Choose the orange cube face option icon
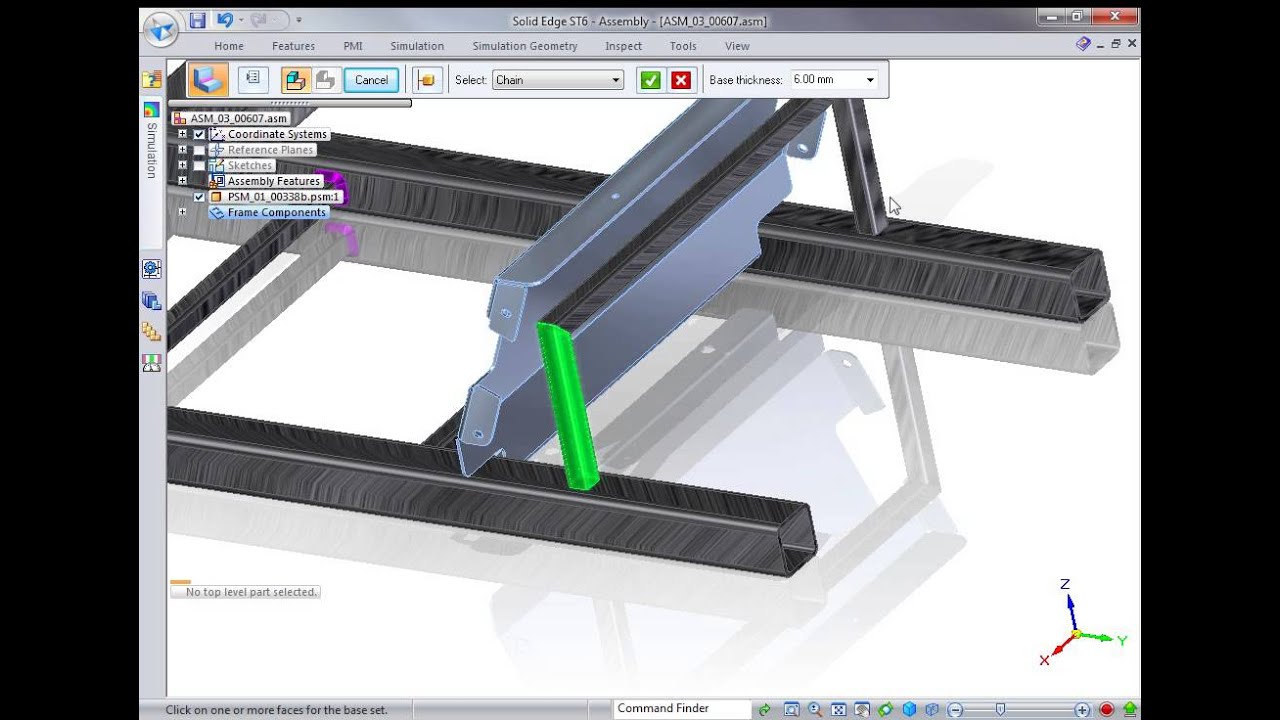This screenshot has height=720, width=1280. pos(295,80)
